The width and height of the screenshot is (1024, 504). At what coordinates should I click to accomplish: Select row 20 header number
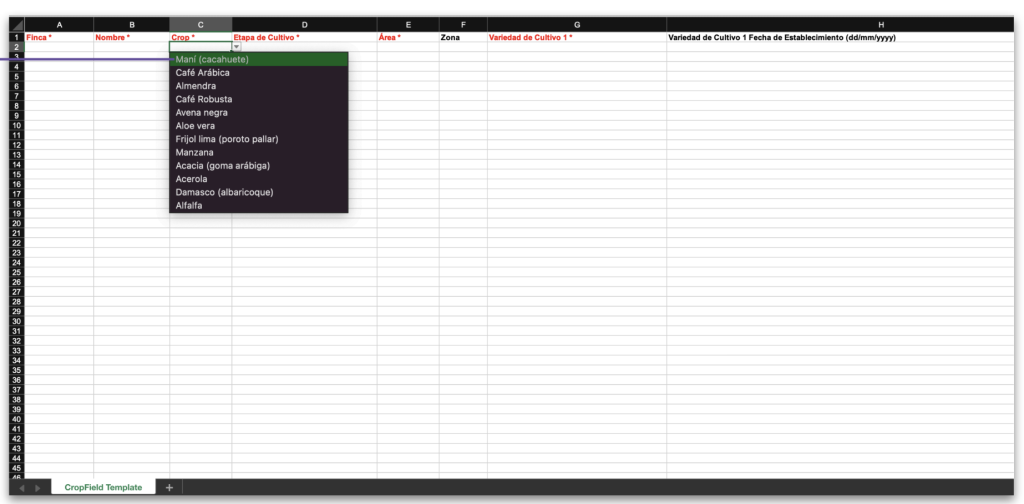point(17,223)
